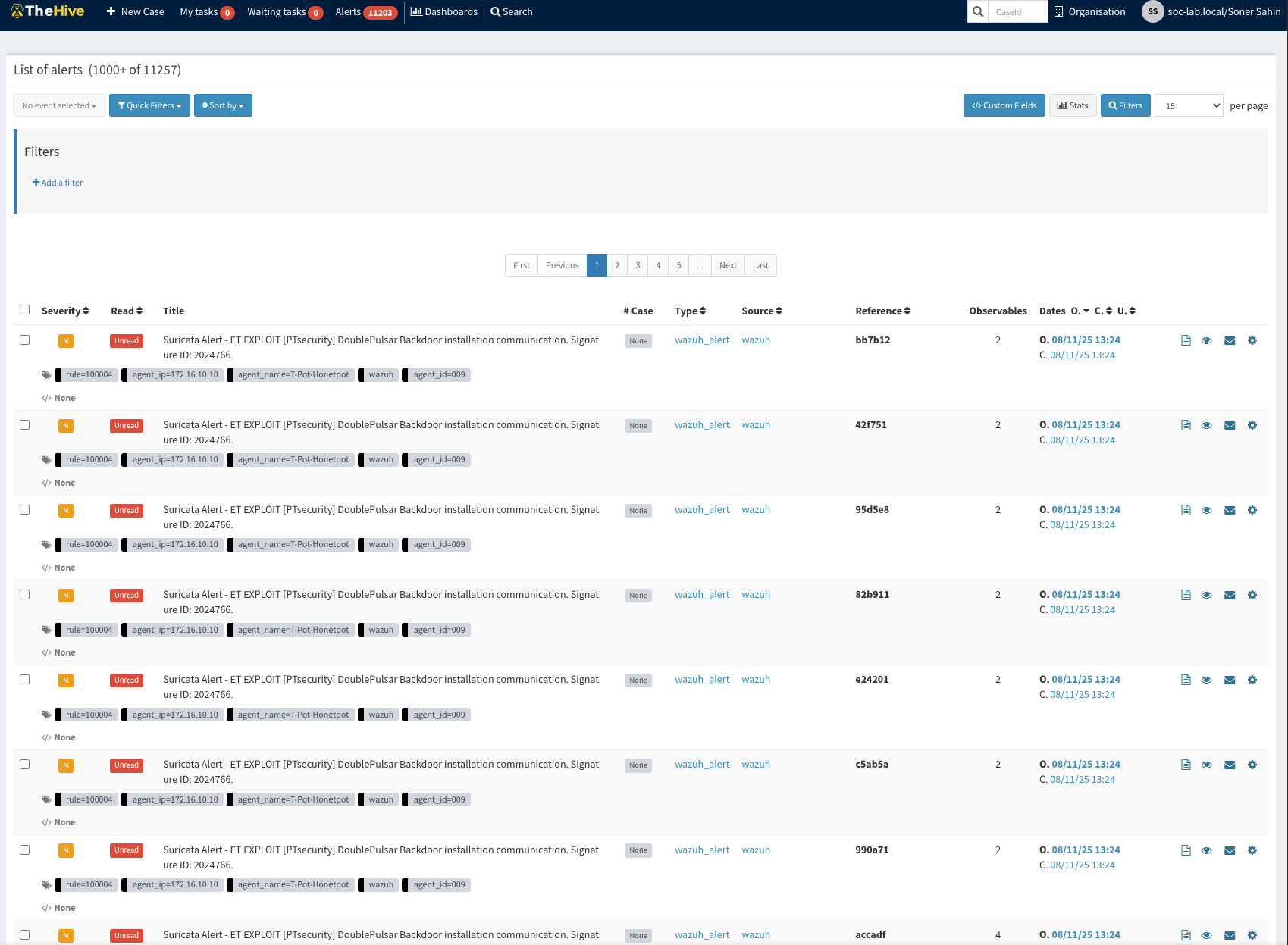Click the gear icon for alert 82b911
This screenshot has width=1288, height=945.
point(1252,595)
